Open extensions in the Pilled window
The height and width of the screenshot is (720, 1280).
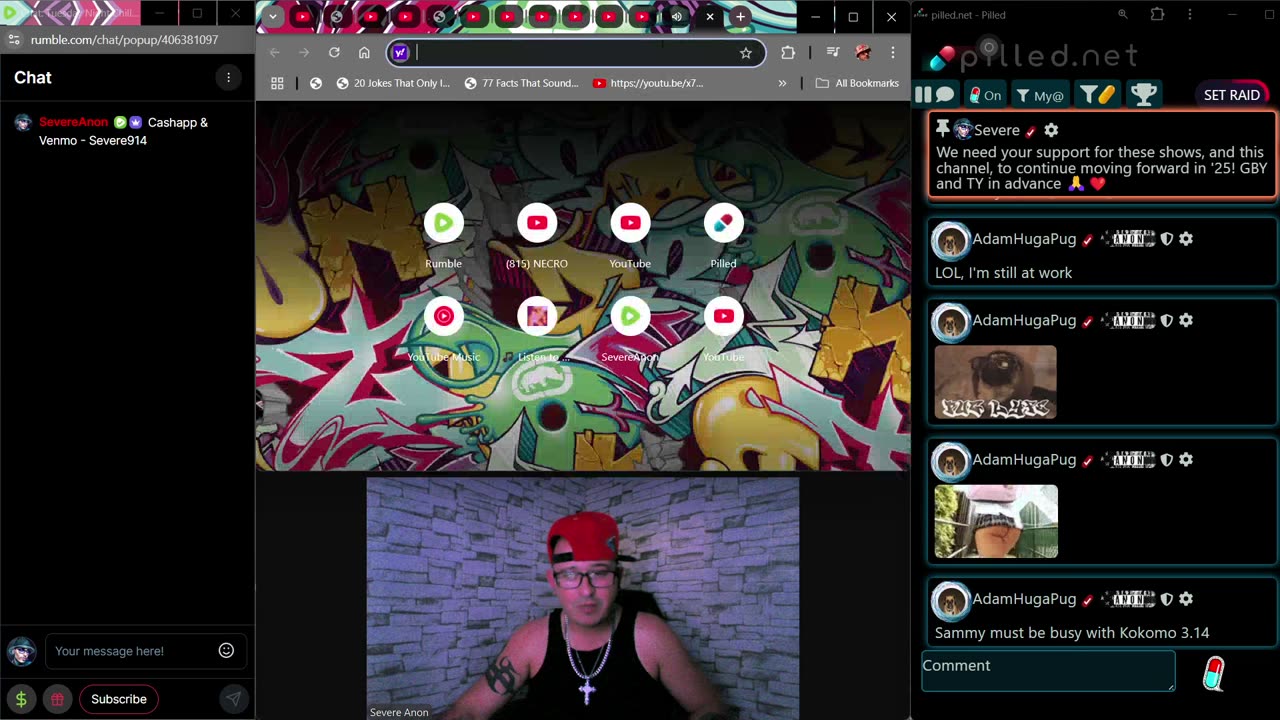click(1157, 15)
